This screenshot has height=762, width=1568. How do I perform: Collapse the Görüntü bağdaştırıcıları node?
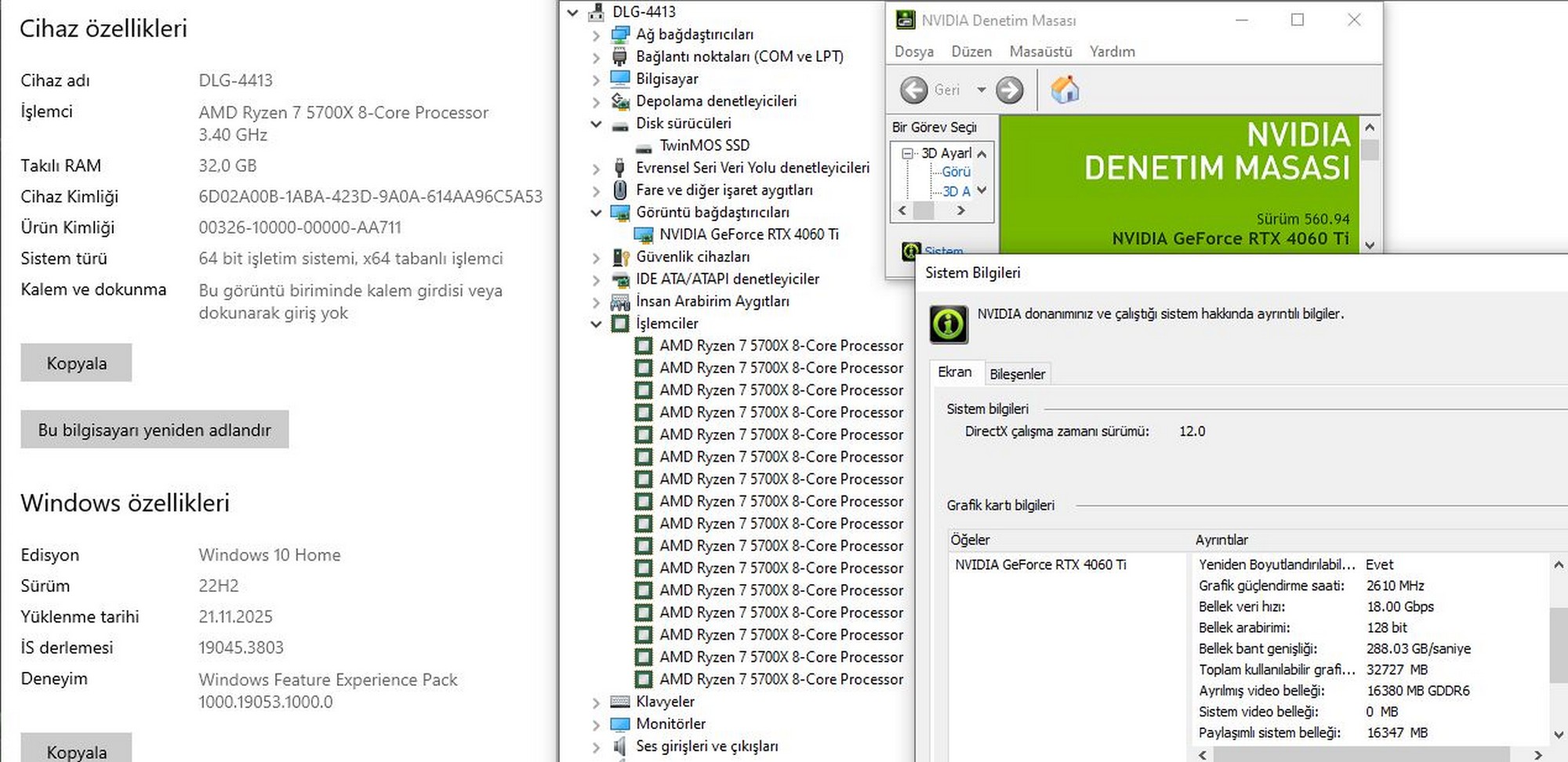[x=596, y=212]
